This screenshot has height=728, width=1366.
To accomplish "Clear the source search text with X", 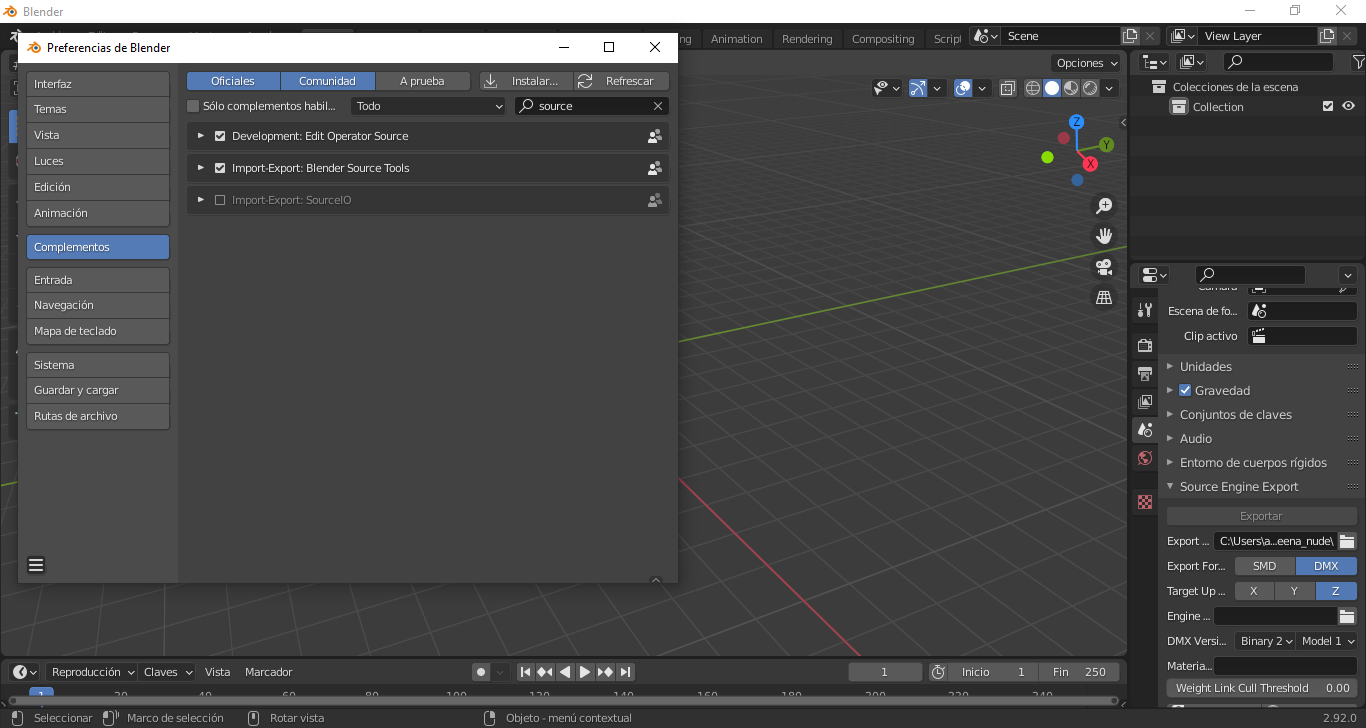I will (658, 106).
